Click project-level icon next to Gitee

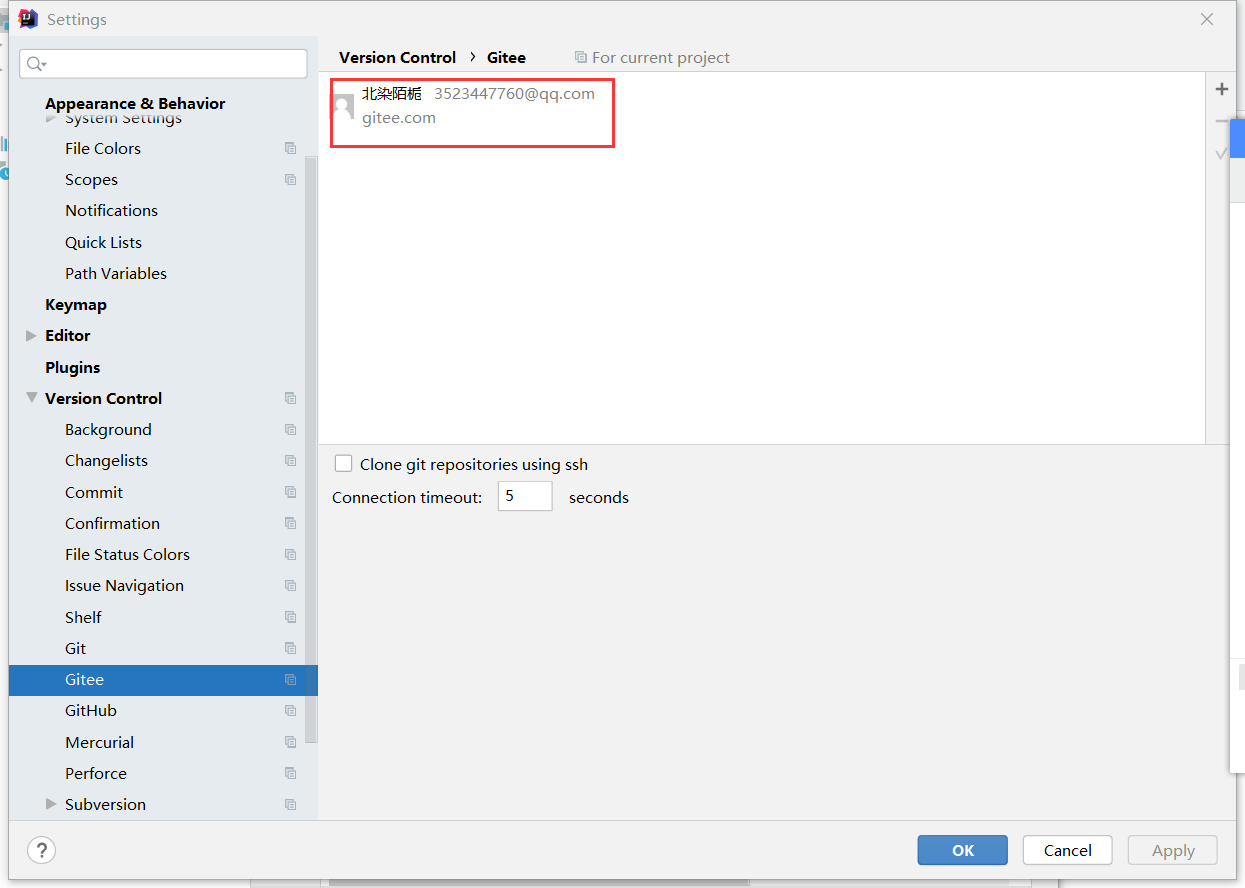click(290, 680)
